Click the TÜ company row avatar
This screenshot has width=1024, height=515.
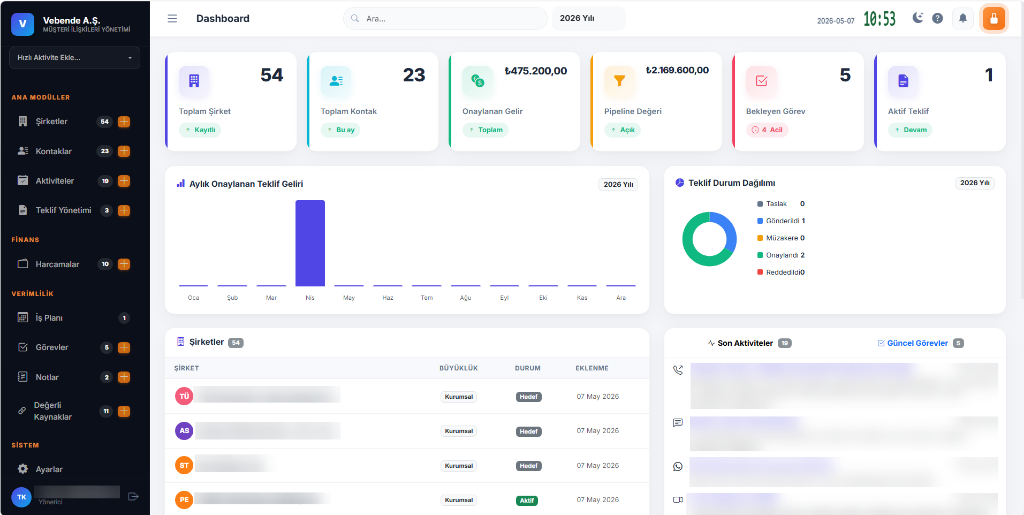(x=184, y=396)
